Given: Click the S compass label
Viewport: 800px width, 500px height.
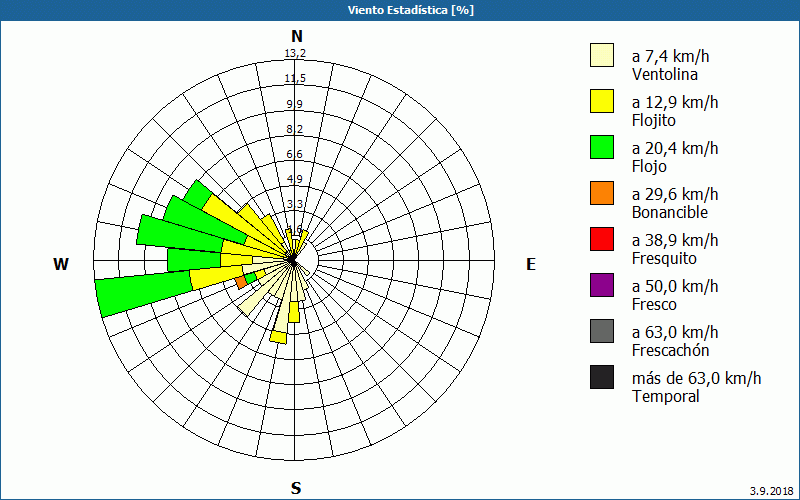Looking at the screenshot, I should pos(296,488).
